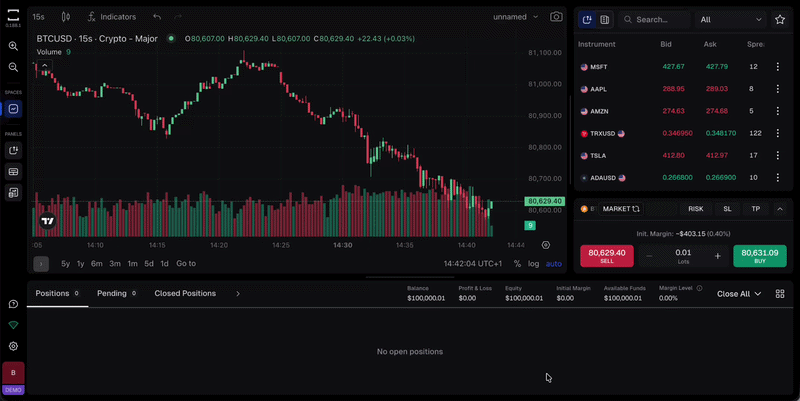The width and height of the screenshot is (800, 401).
Task: Toggle the TP take profit option
Action: click(756, 209)
